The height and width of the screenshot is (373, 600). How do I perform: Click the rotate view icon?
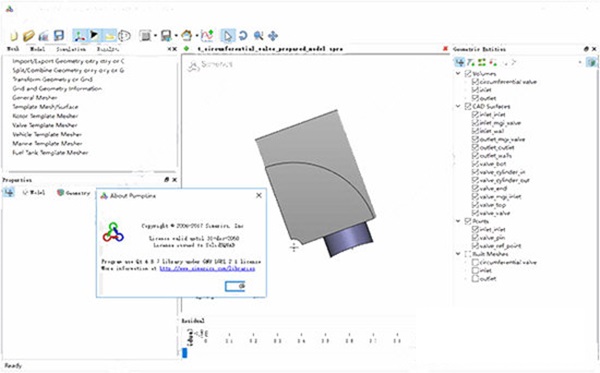click(x=243, y=36)
